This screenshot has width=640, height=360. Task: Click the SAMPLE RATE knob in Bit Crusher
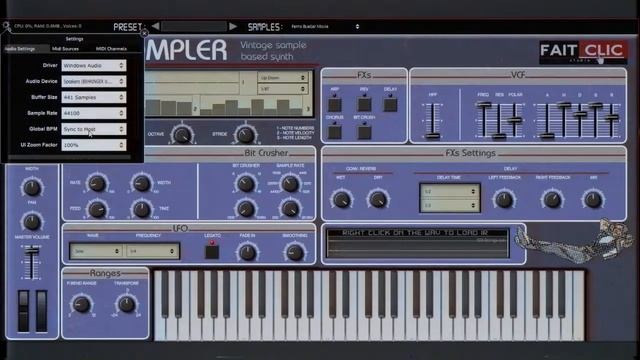click(290, 183)
